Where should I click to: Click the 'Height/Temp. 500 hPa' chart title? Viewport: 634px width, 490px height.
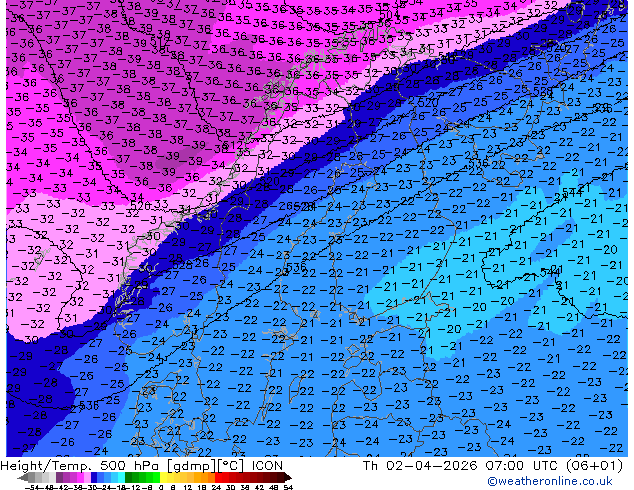click(78, 466)
